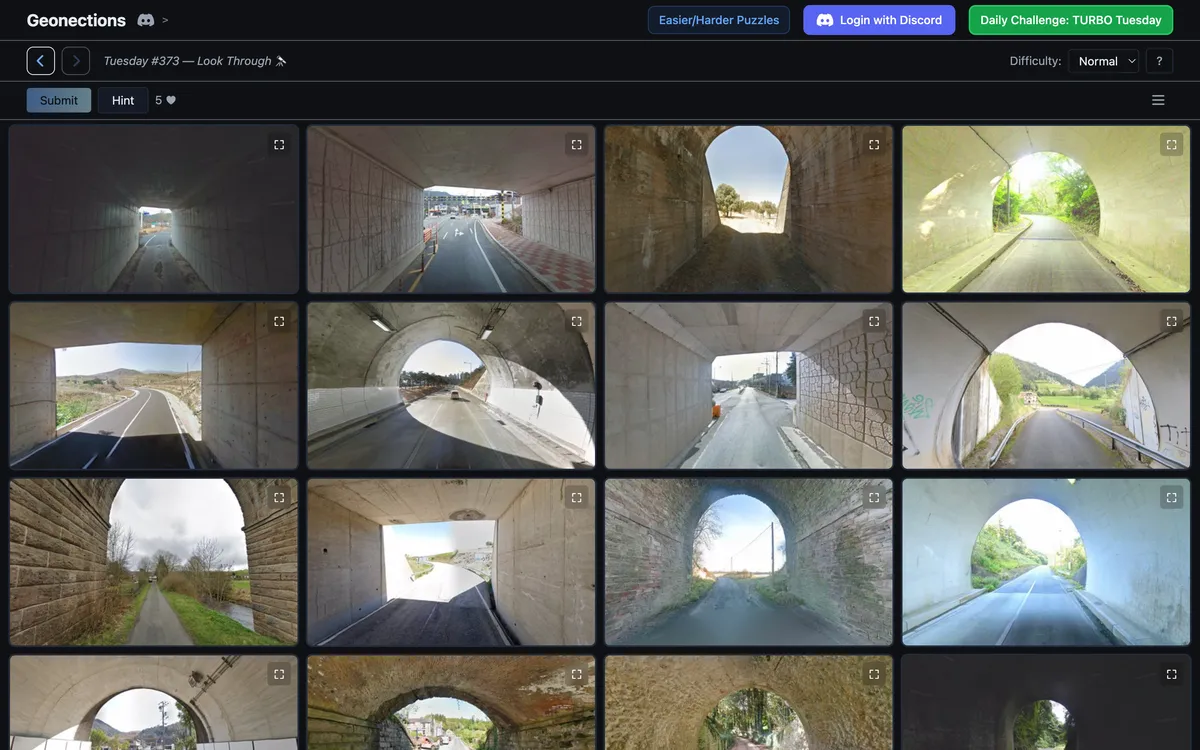Expand fullscreen on the stone brick arch with grassy path
This screenshot has height=750, width=1200.
279,497
